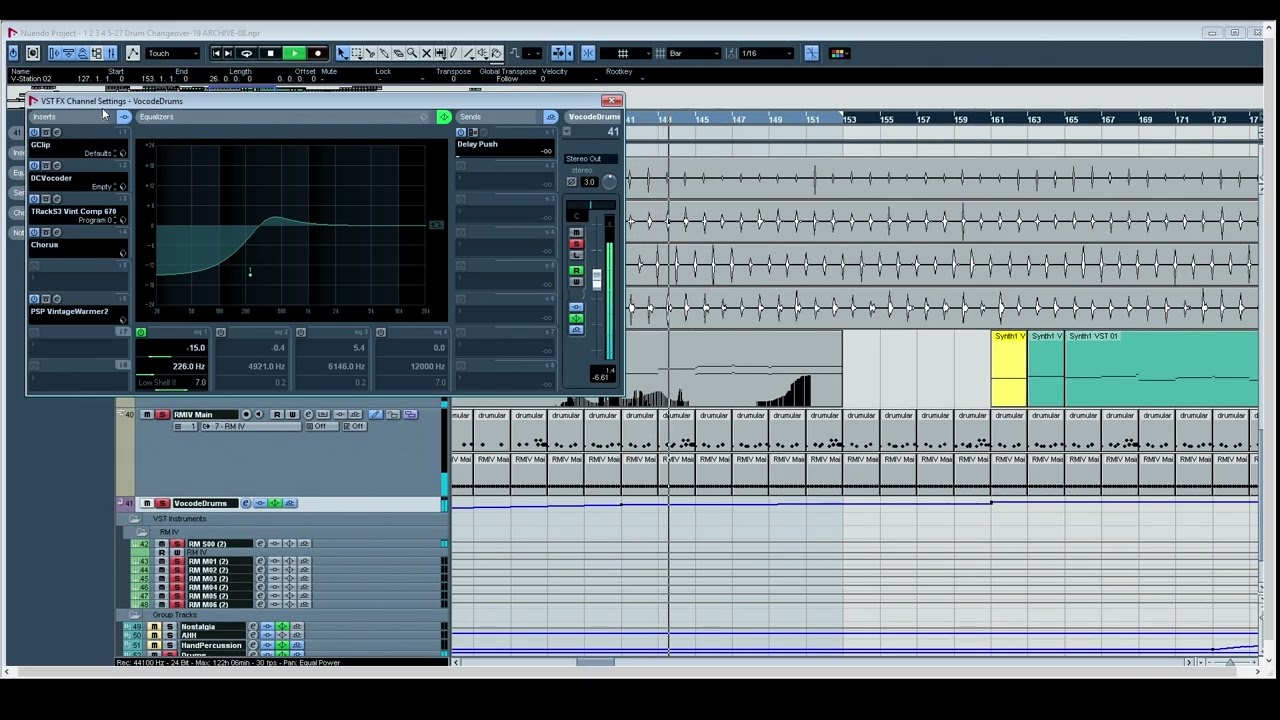Click the horizontal scrollbar below arrangement
Image resolution: width=1280 pixels, height=720 pixels.
595,662
